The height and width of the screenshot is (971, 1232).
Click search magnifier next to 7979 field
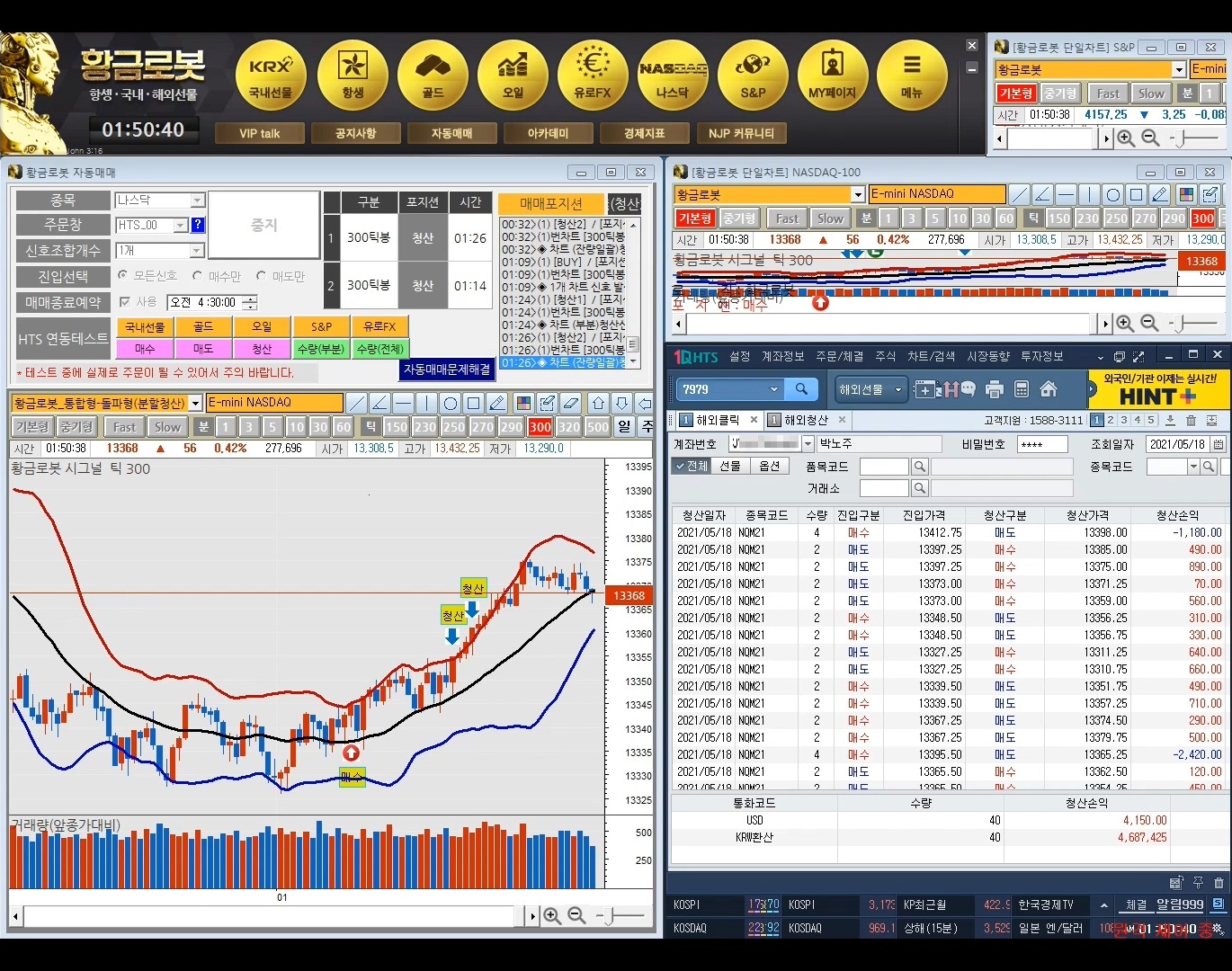click(800, 389)
